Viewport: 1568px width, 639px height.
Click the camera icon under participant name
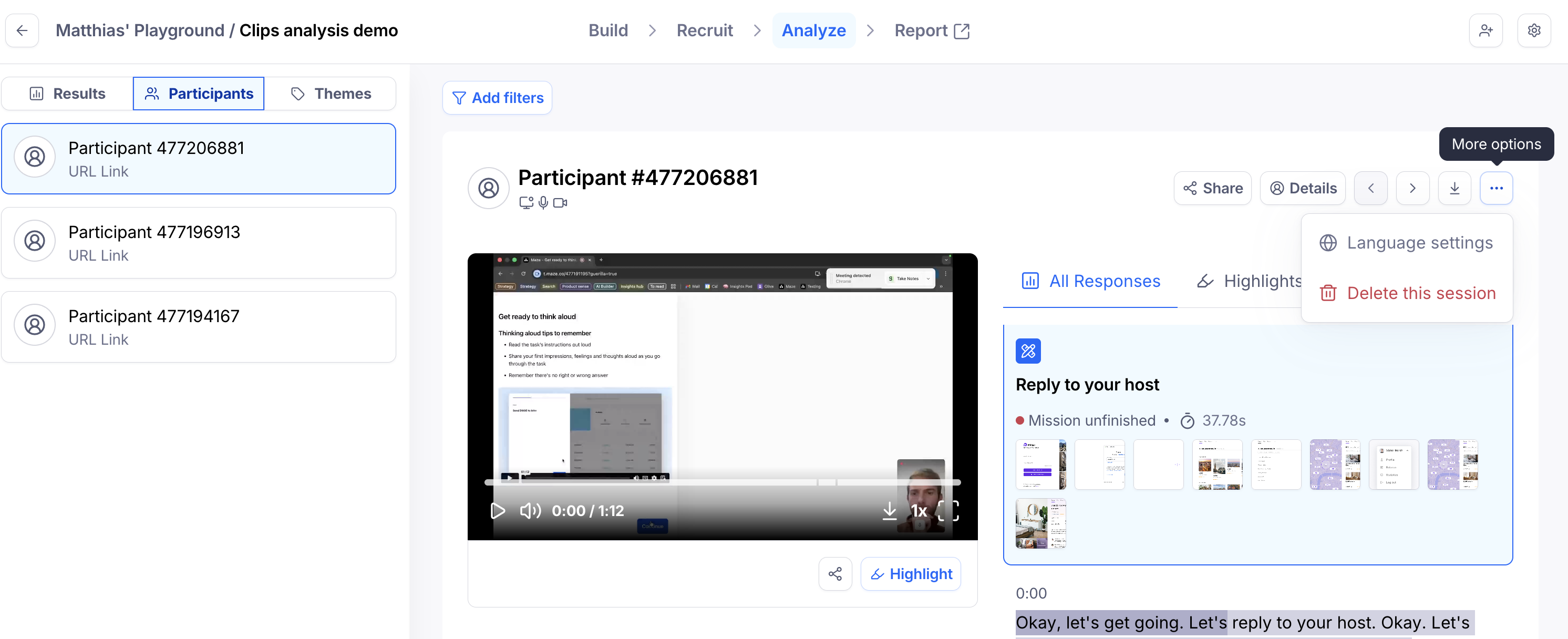(560, 203)
